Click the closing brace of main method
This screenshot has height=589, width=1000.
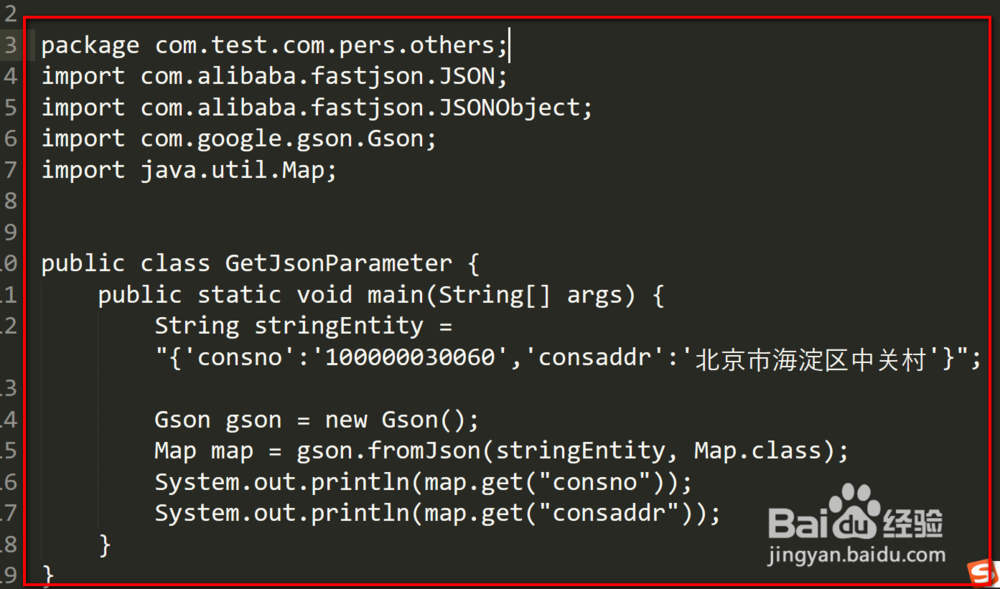coord(105,545)
